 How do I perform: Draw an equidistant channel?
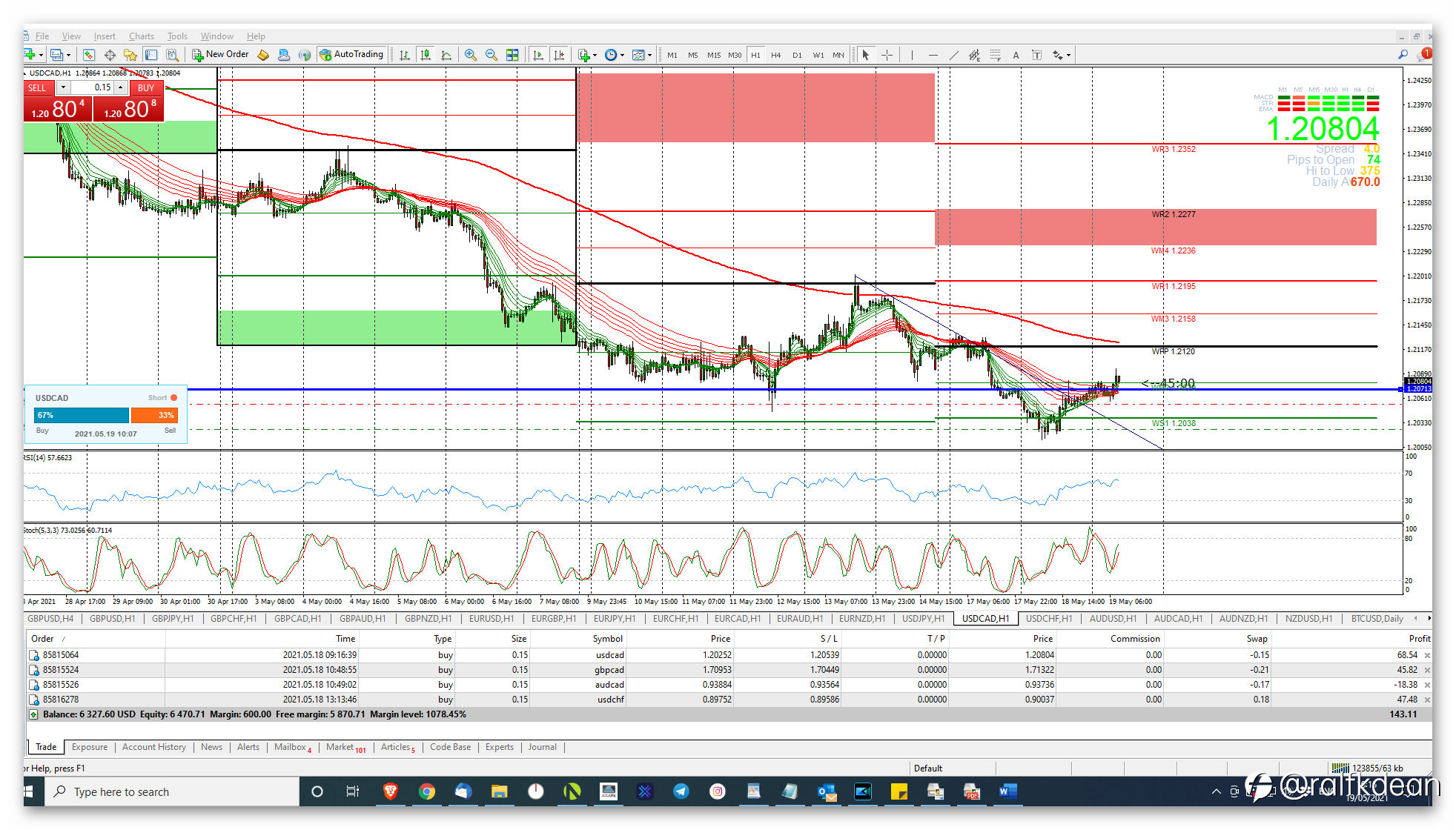[x=974, y=55]
